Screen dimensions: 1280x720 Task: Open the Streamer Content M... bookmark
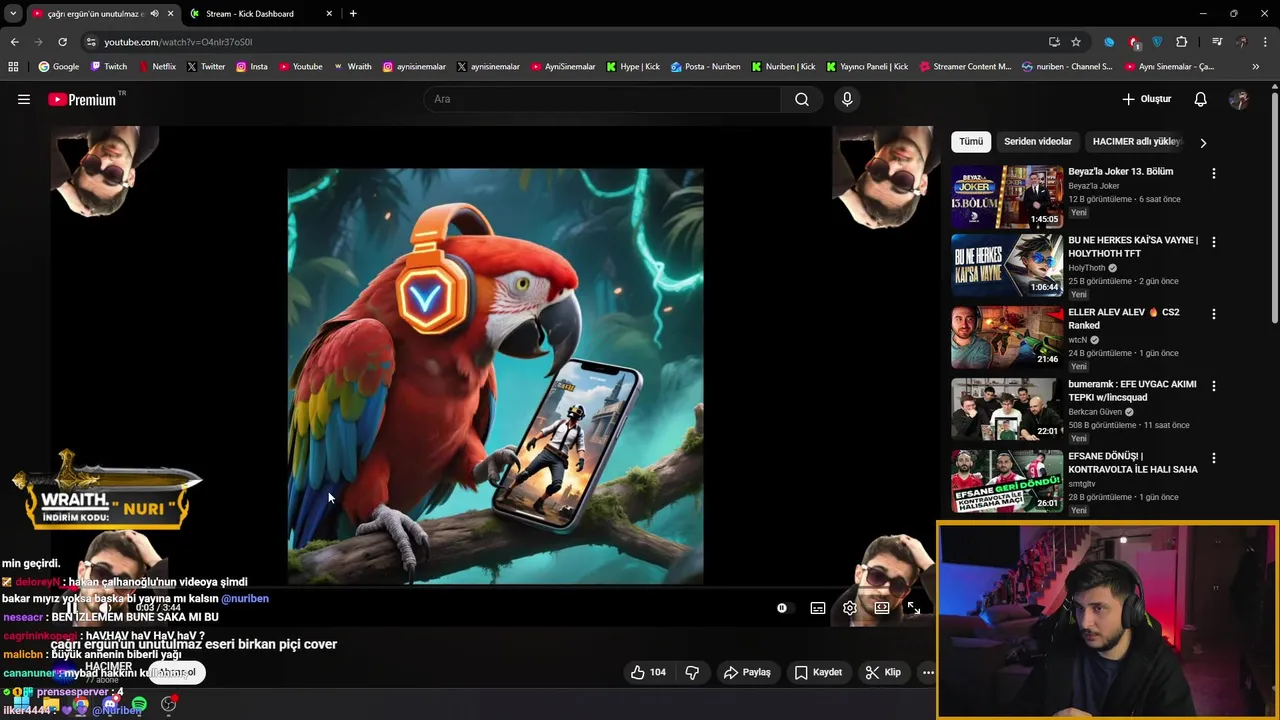coord(965,67)
